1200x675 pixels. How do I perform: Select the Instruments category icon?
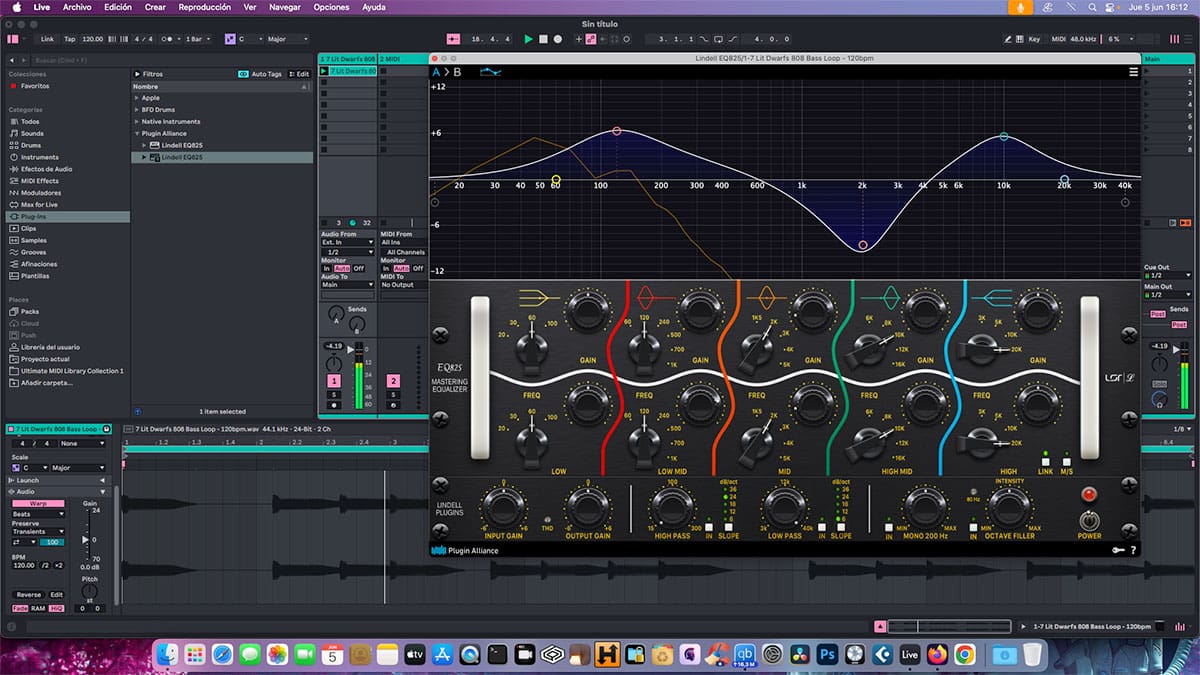pyautogui.click(x=13, y=157)
